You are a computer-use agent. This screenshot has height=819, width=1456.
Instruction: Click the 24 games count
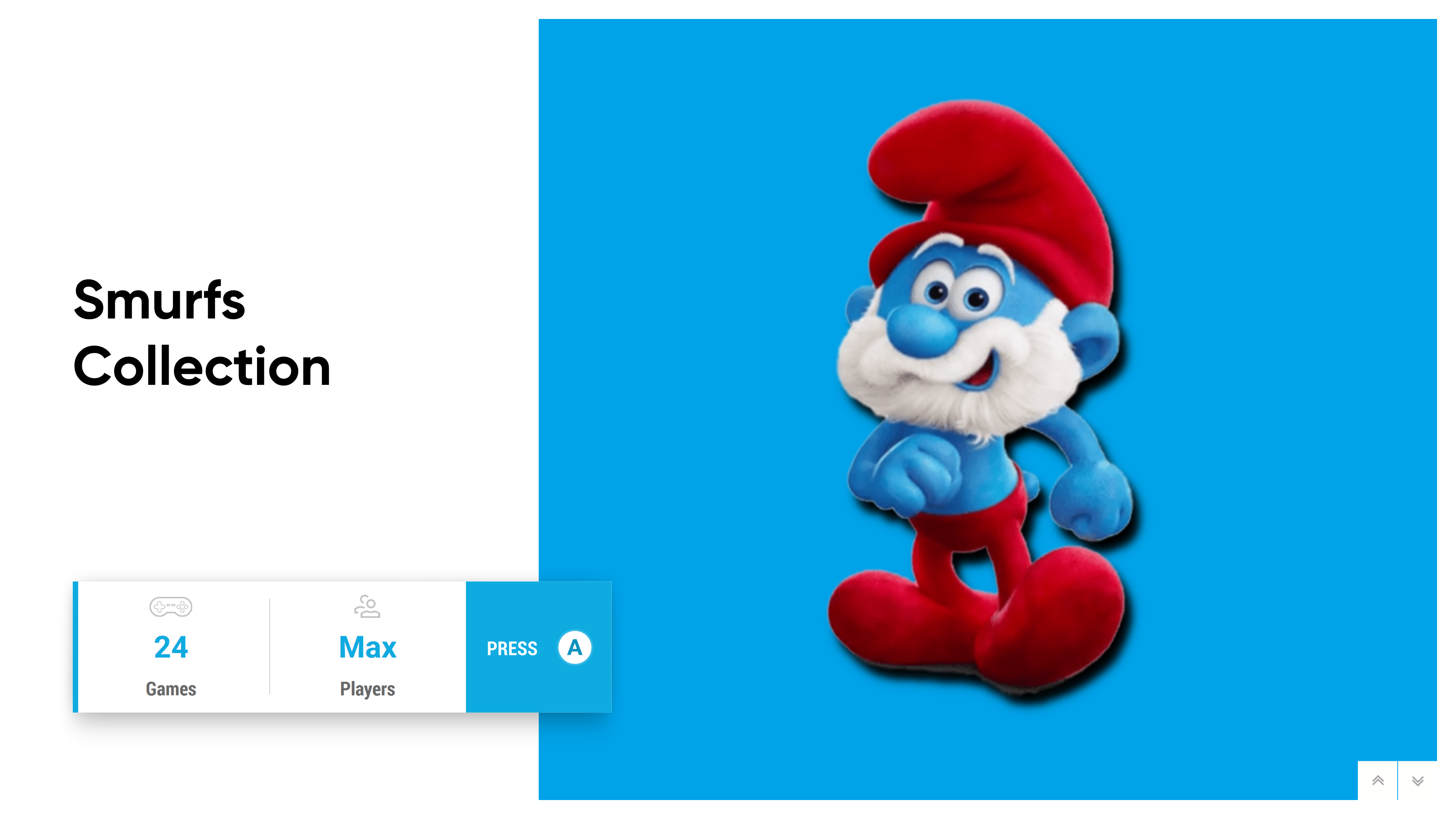171,646
